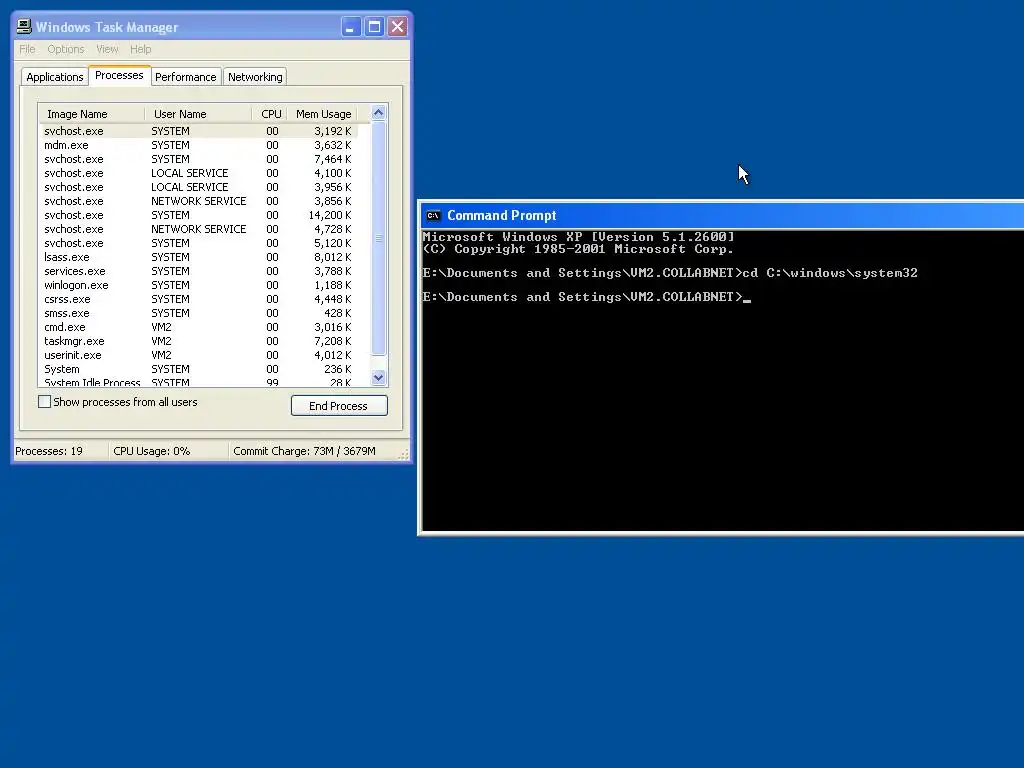The width and height of the screenshot is (1024, 768).
Task: Select the winlogon.exe process row
Action: coord(199,285)
